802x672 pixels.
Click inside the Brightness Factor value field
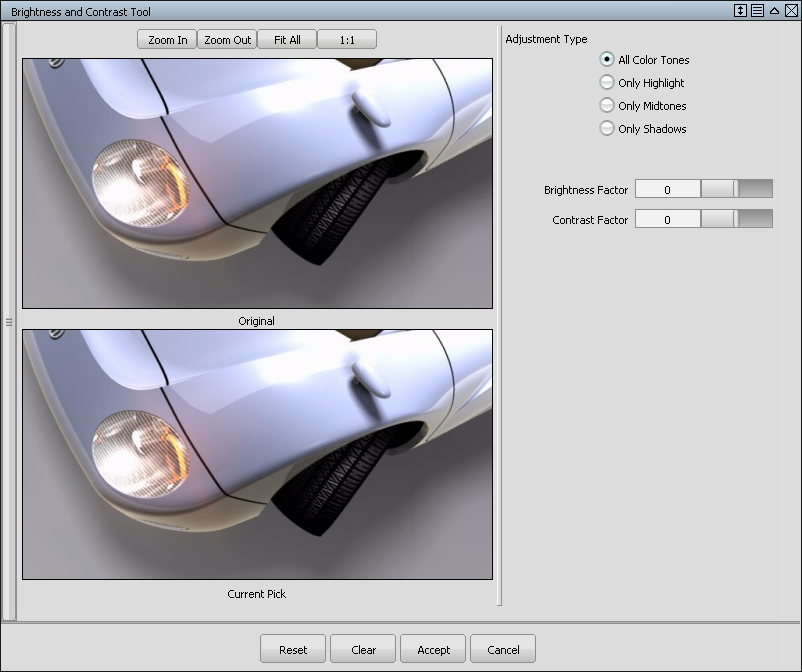click(x=667, y=188)
